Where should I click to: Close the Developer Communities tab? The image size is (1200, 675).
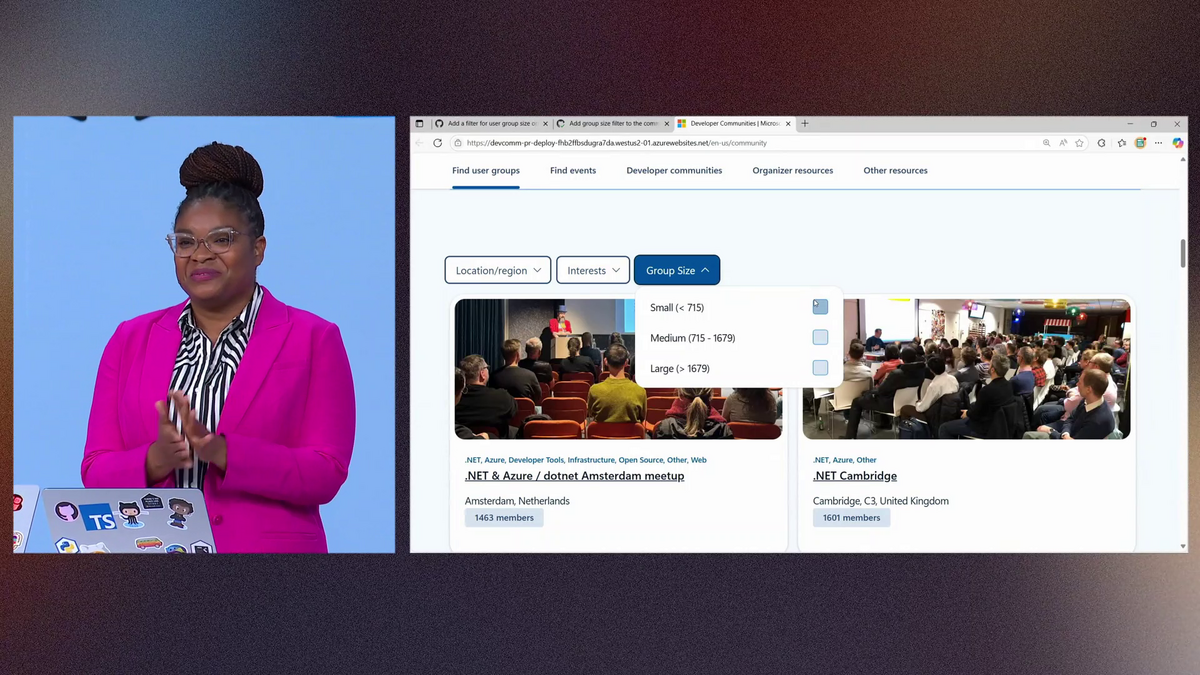(x=788, y=124)
